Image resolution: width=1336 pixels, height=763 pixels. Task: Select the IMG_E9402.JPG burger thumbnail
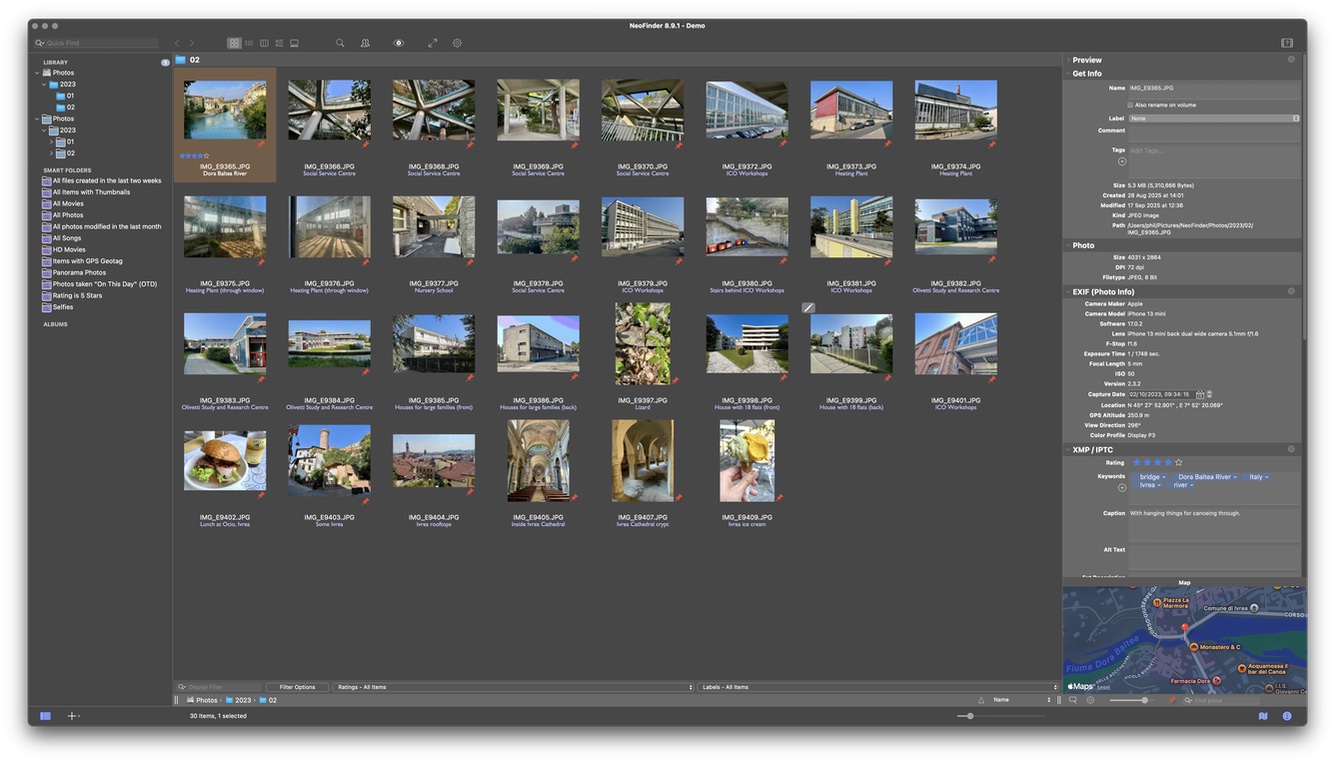click(x=225, y=461)
